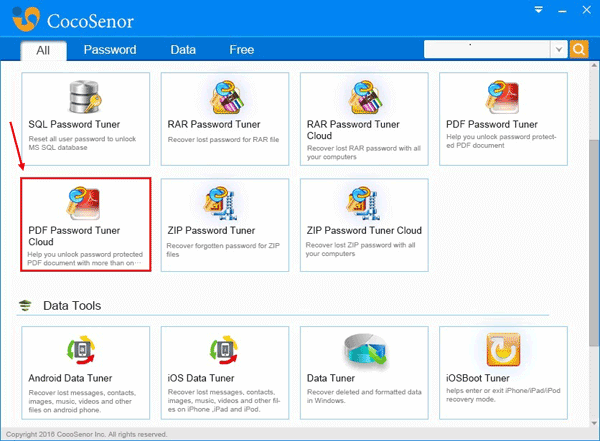
Task: Click the Data Tools section heading
Action: click(72, 305)
